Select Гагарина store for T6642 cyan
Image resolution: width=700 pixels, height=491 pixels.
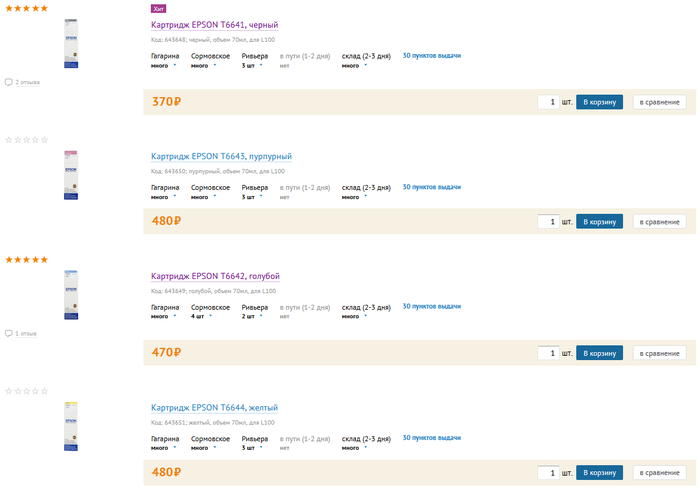pyautogui.click(x=165, y=312)
